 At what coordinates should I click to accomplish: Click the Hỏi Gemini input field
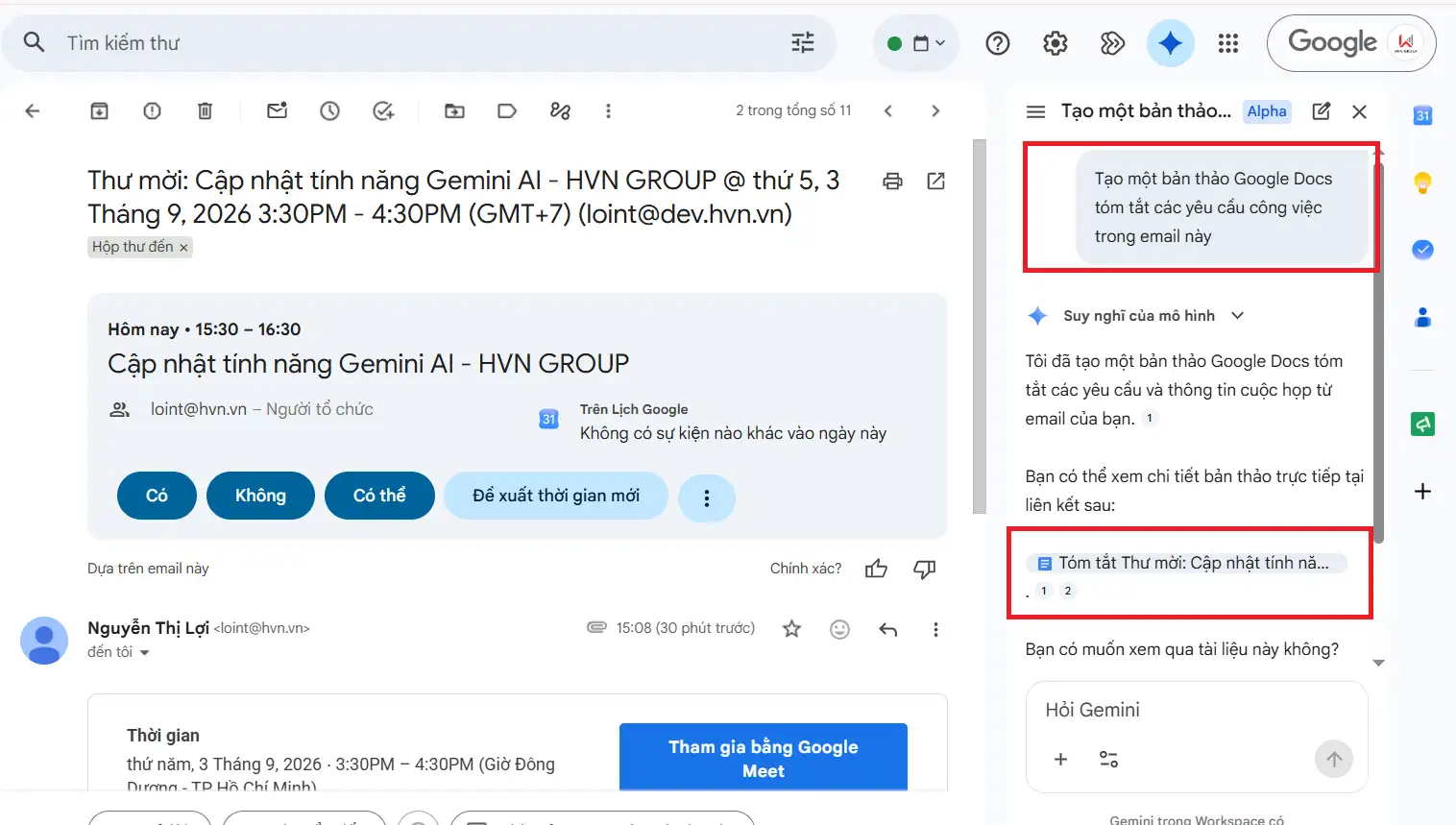coord(1197,710)
